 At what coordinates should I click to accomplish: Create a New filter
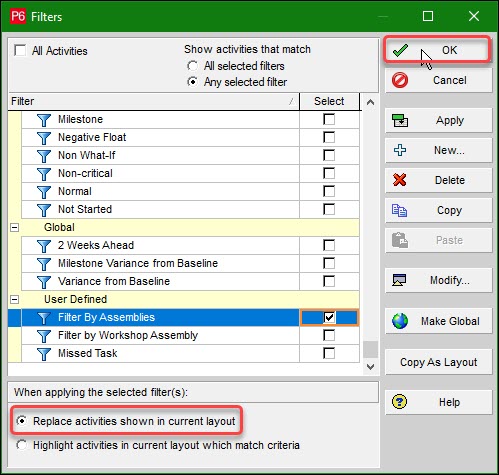439,150
